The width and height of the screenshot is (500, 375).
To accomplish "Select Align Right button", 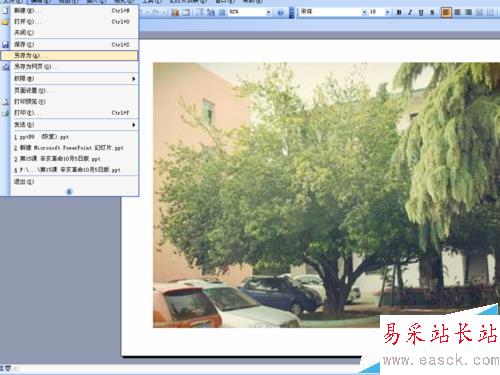I will pos(468,12).
